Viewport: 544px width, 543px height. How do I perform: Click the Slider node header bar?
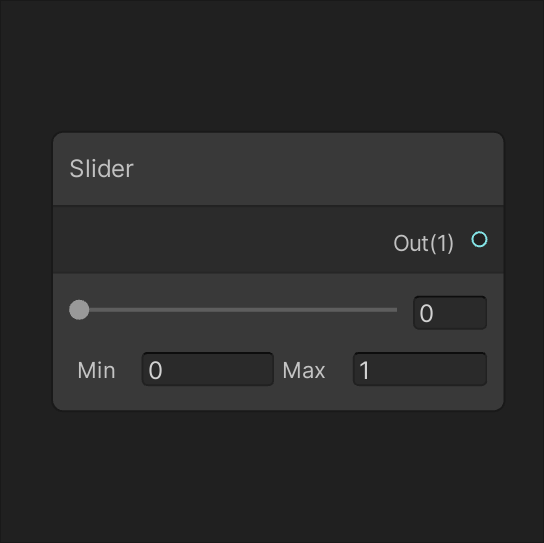(278, 169)
